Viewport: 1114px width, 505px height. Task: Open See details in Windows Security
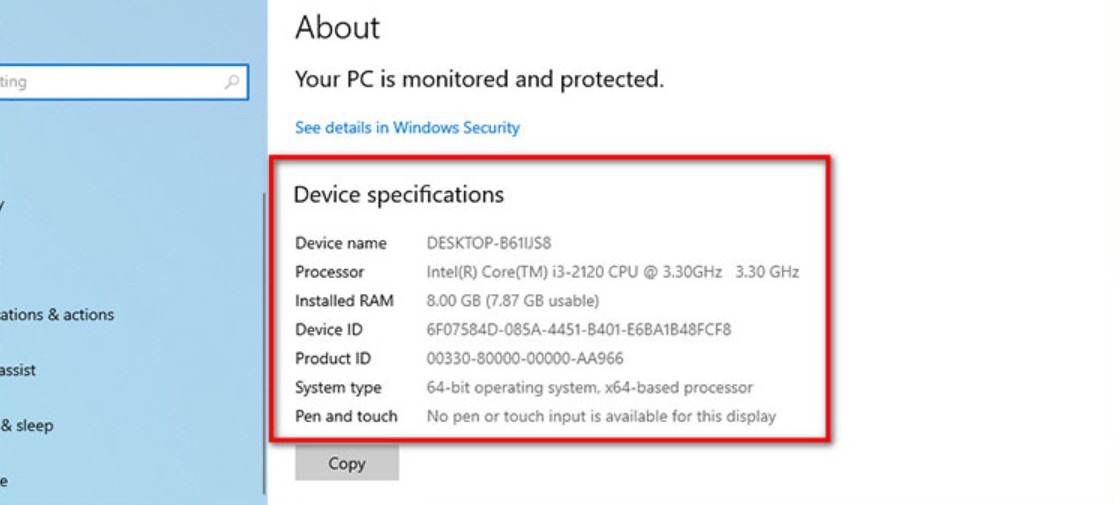click(x=407, y=128)
